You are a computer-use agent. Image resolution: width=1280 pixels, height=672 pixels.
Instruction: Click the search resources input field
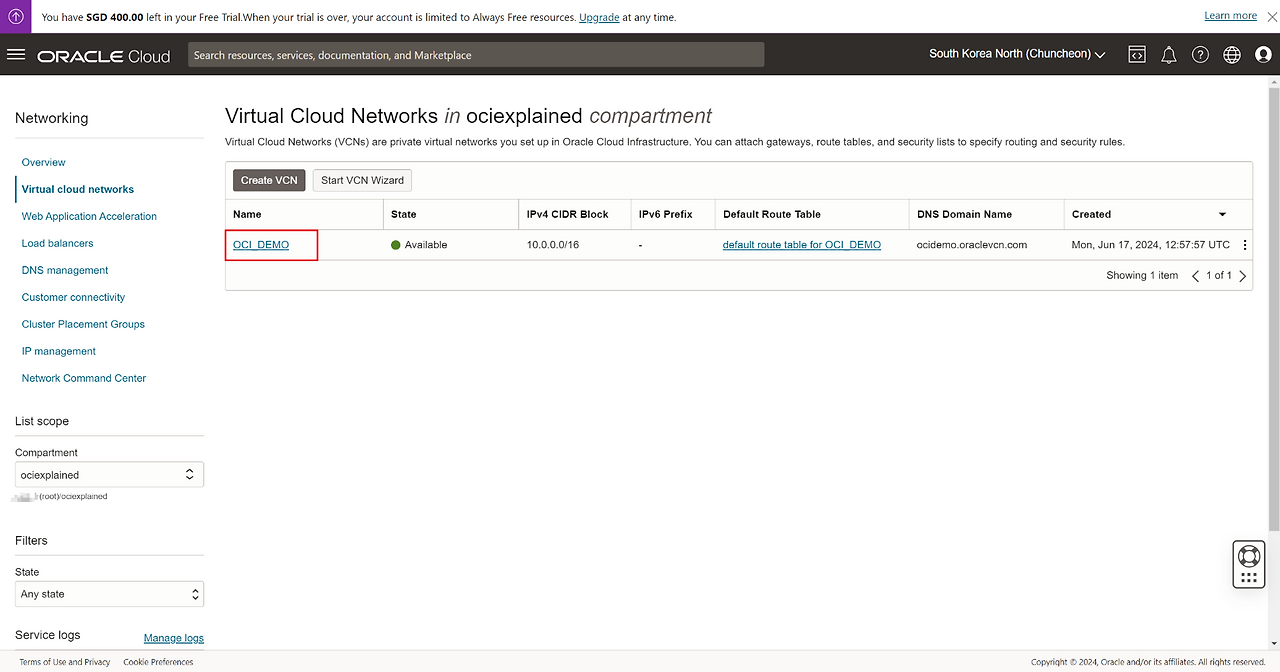[476, 55]
